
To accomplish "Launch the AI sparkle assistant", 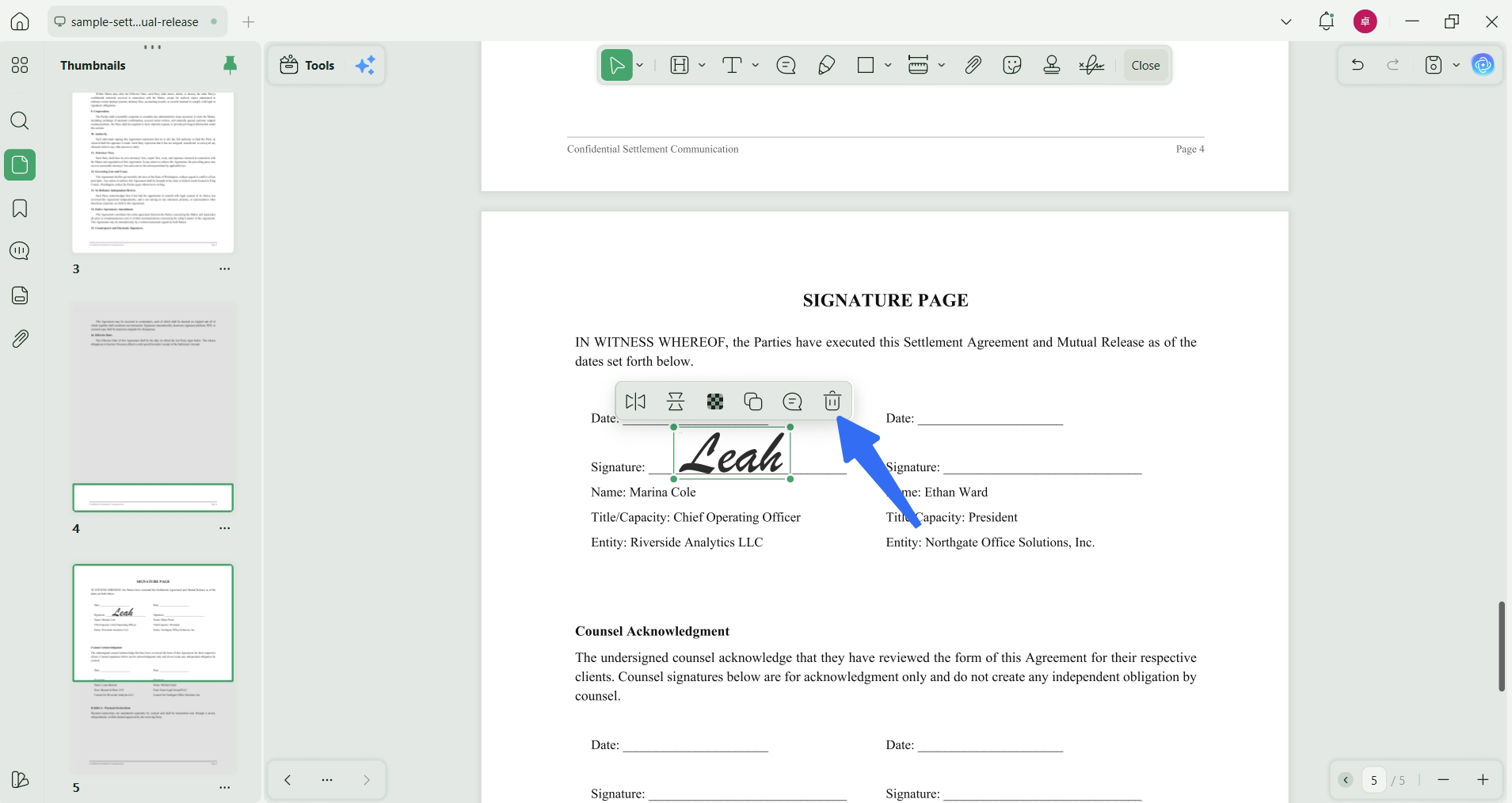I will click(x=365, y=65).
